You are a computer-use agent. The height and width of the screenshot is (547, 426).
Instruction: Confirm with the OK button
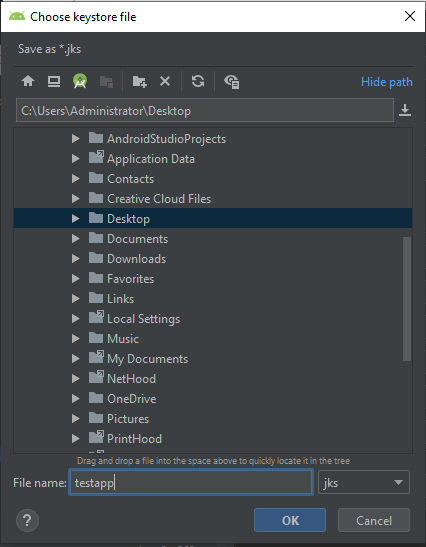pos(290,520)
